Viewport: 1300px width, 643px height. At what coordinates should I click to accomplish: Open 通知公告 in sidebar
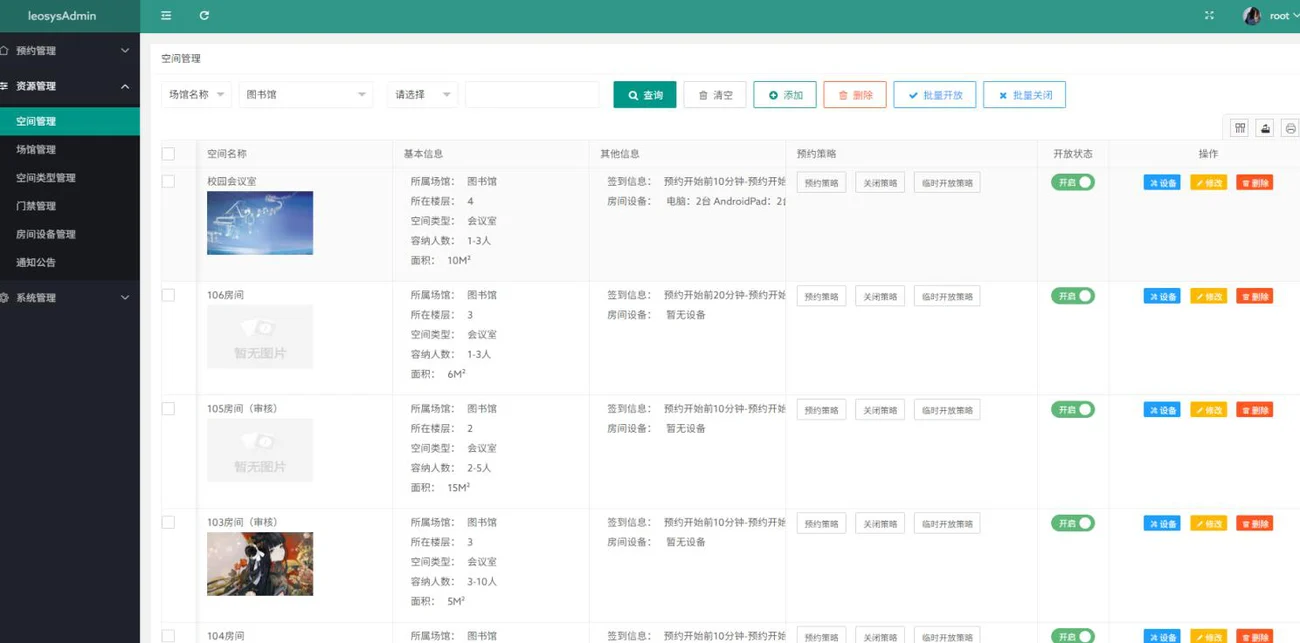click(x=70, y=262)
